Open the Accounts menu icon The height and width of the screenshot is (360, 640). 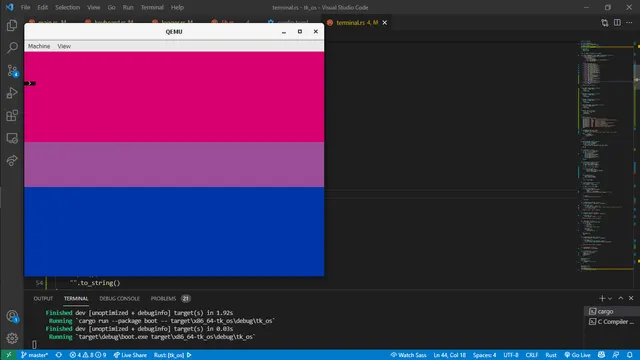coord(12,316)
